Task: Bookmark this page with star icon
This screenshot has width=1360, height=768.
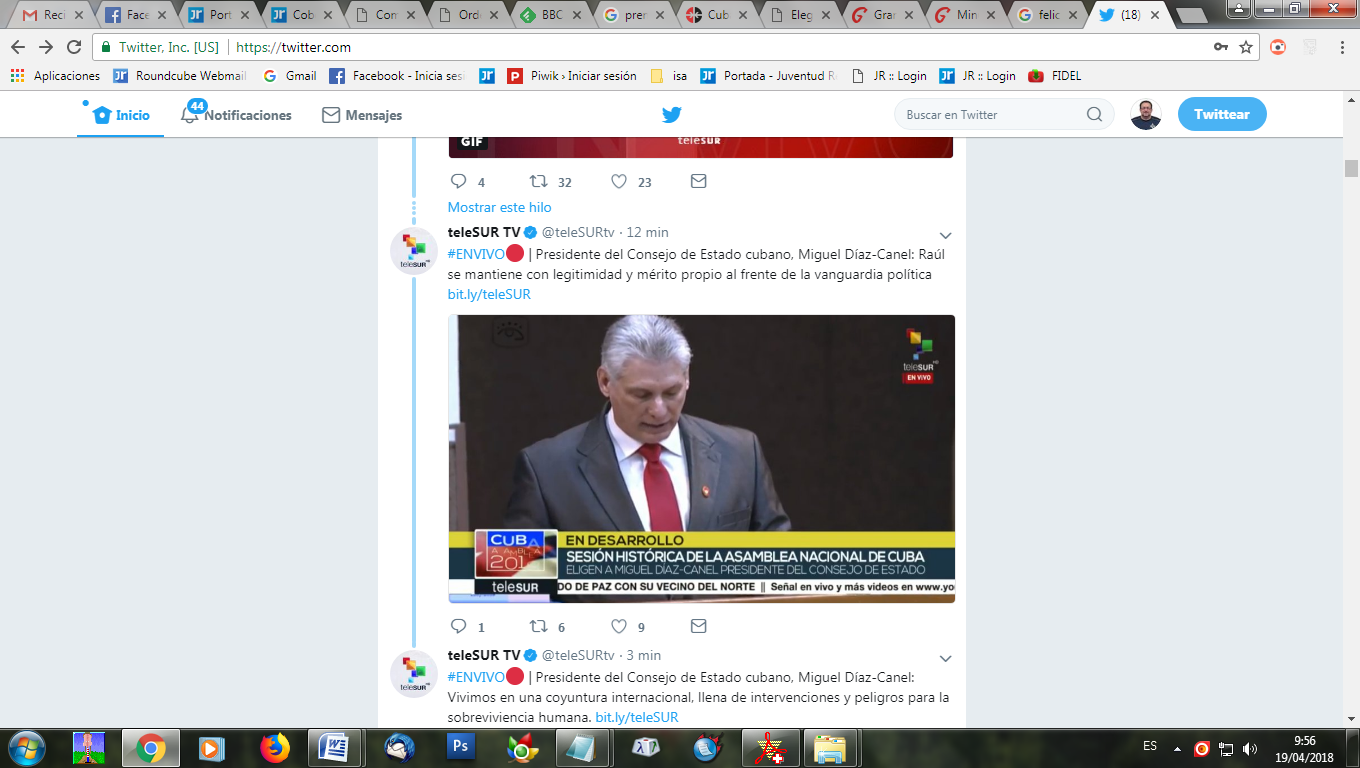Action: coord(1246,47)
